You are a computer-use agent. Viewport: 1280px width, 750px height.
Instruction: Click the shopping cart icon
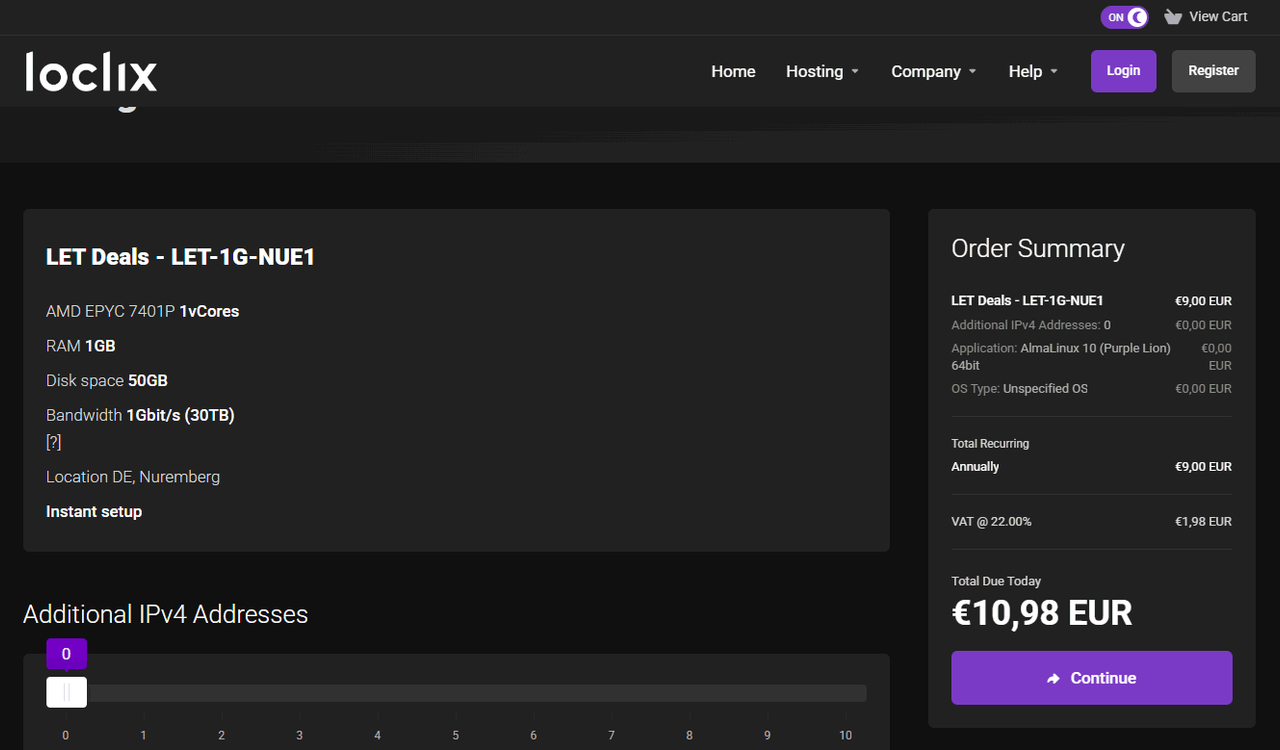(1173, 17)
